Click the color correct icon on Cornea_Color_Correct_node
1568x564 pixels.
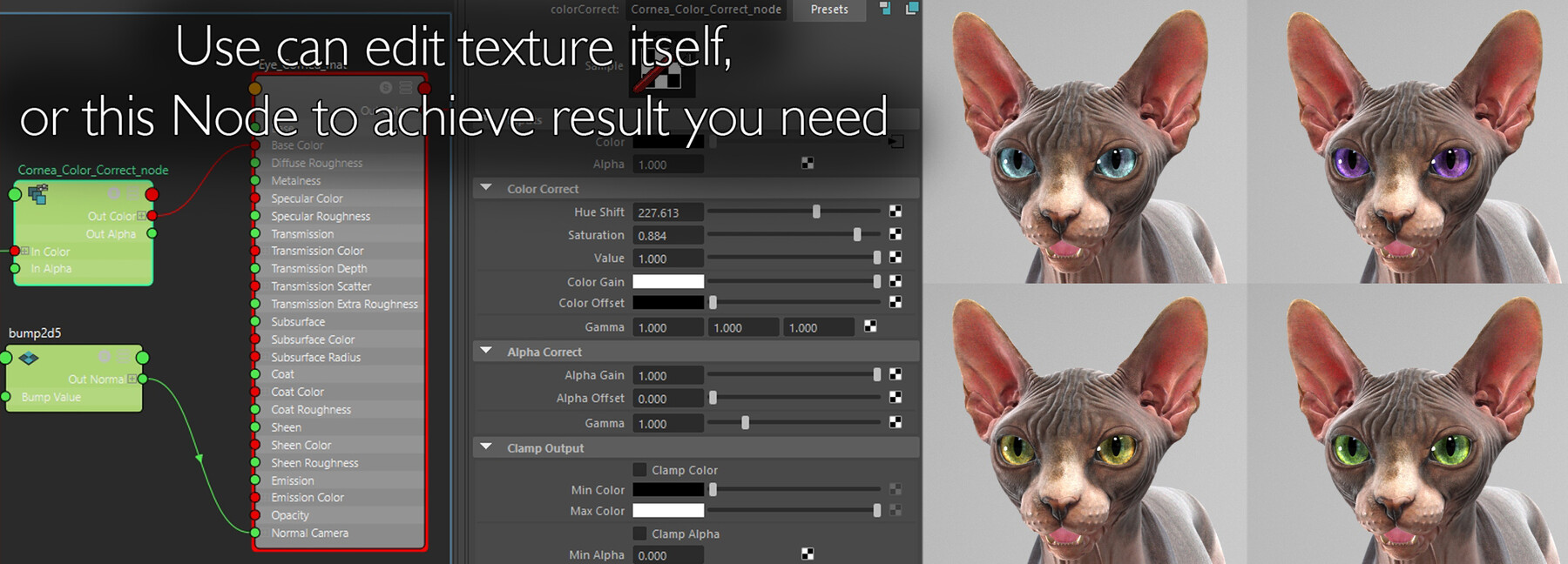tap(38, 194)
